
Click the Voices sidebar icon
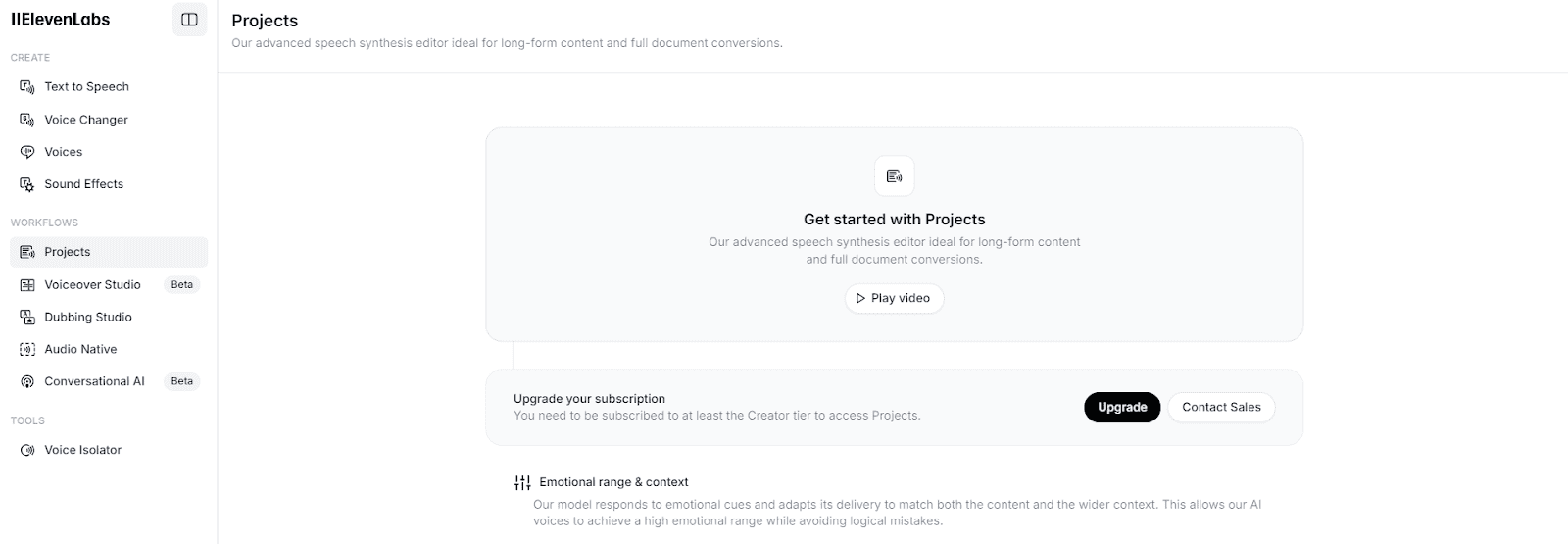(27, 152)
